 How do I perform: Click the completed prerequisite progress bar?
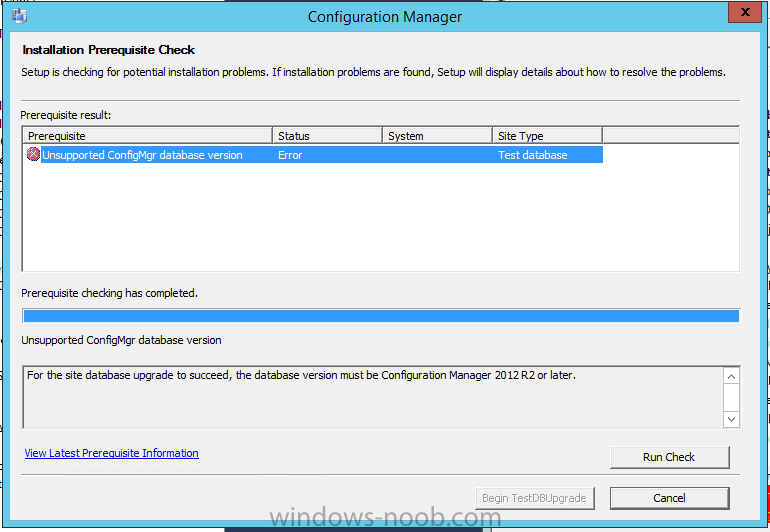click(381, 316)
